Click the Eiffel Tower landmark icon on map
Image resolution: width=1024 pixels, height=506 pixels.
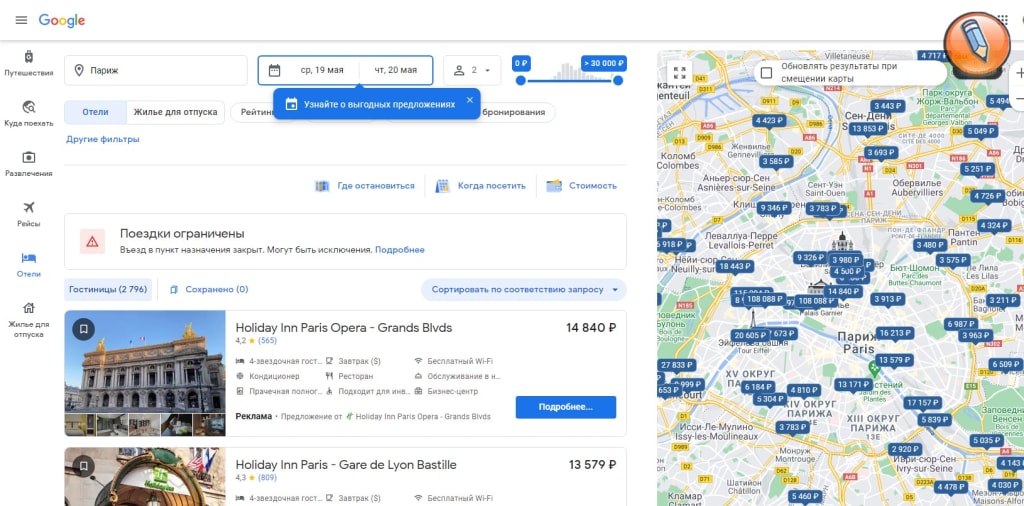click(752, 319)
